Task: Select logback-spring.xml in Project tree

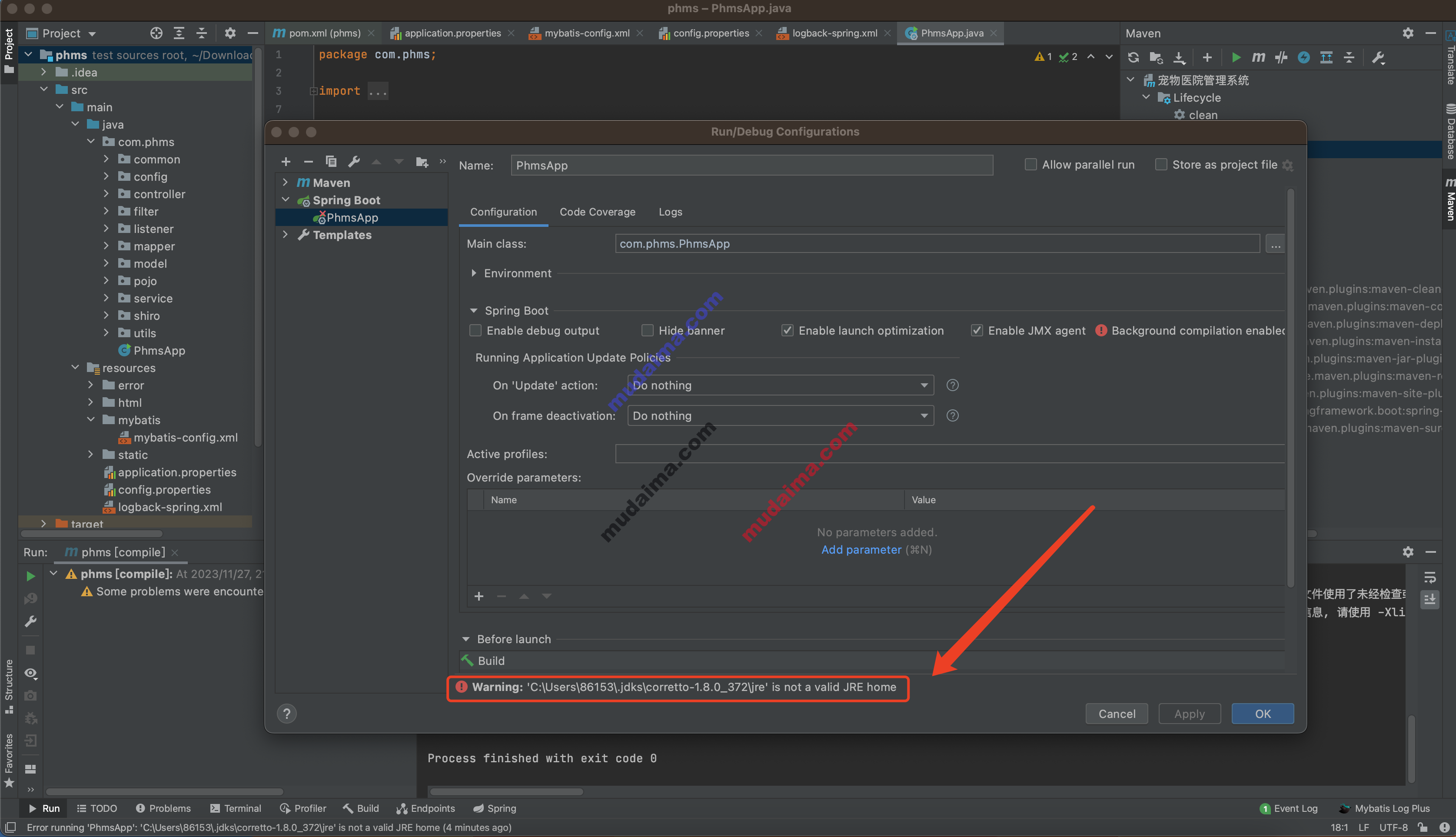Action: coord(170,507)
